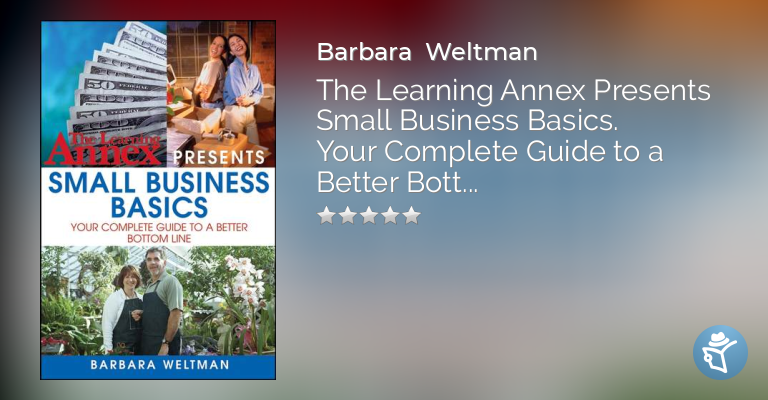Click the Learning Annex red logo on cover

coord(104,148)
